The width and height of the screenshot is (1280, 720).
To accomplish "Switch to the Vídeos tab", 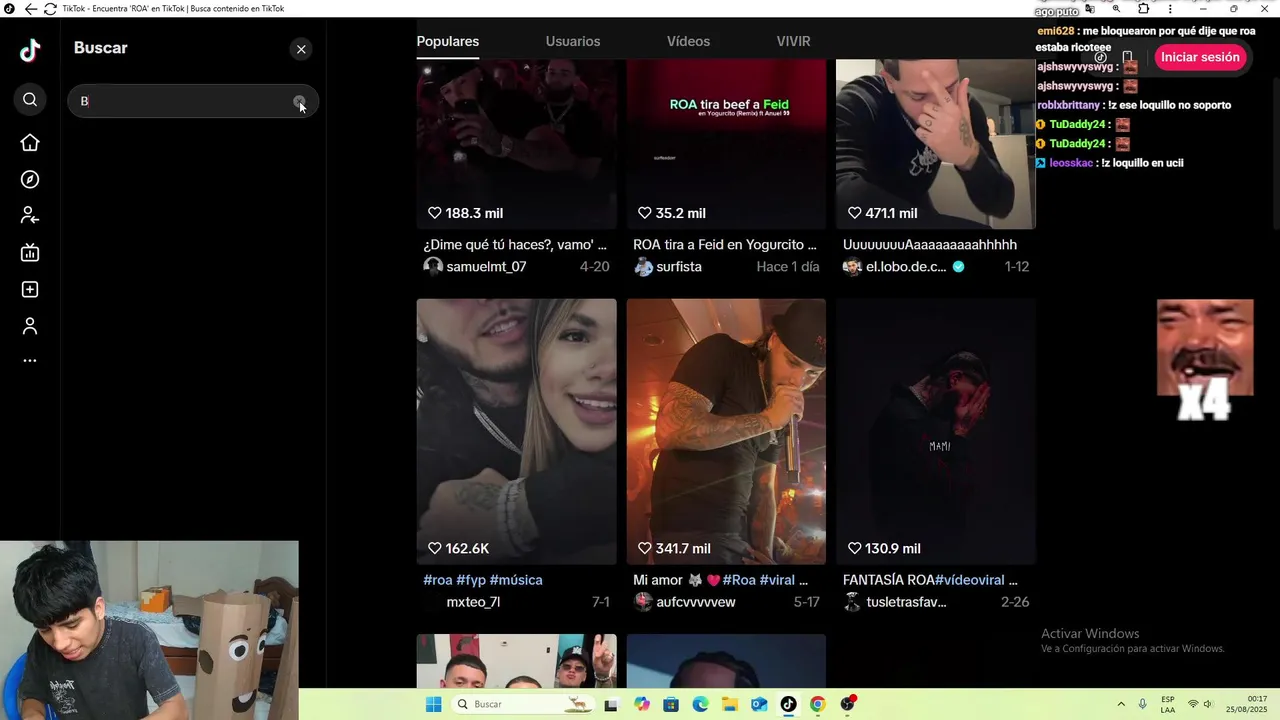I will (x=688, y=41).
